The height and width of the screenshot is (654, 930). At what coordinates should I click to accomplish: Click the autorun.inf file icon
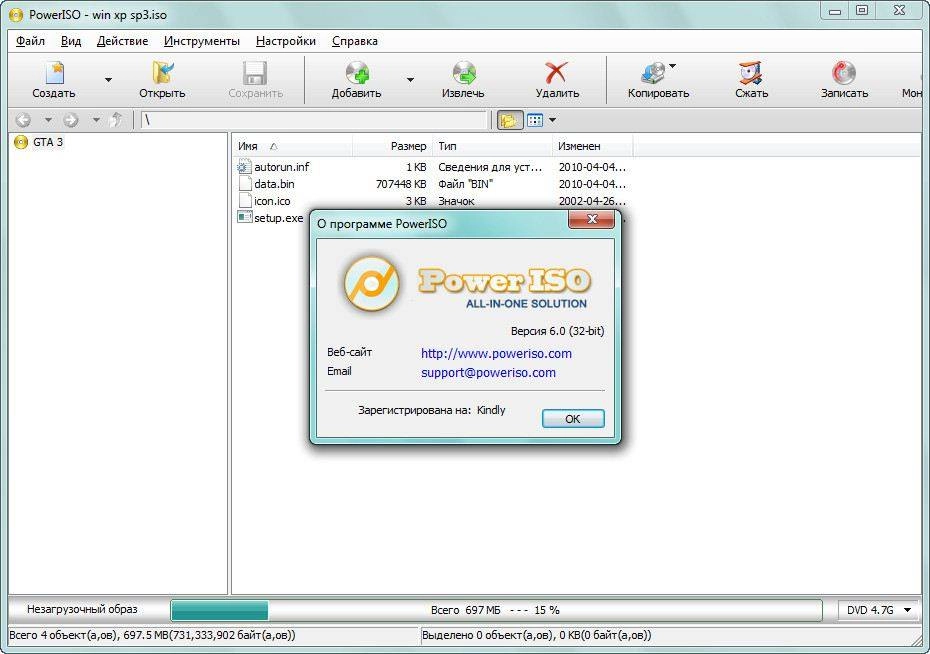(x=244, y=167)
